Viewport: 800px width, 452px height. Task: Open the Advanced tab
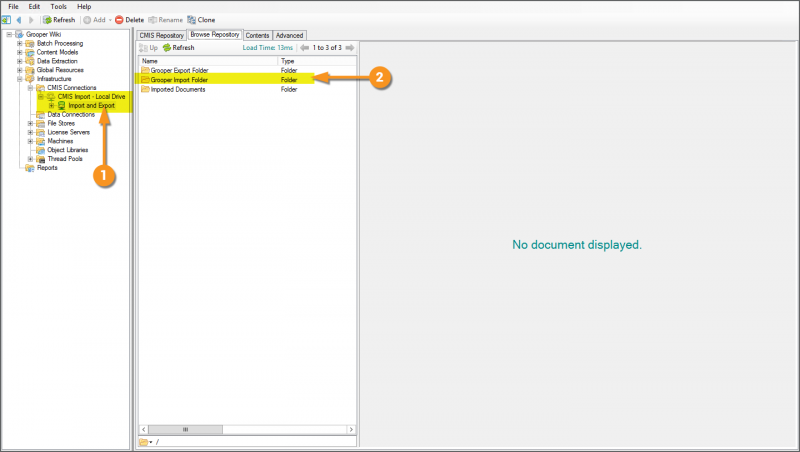(289, 35)
